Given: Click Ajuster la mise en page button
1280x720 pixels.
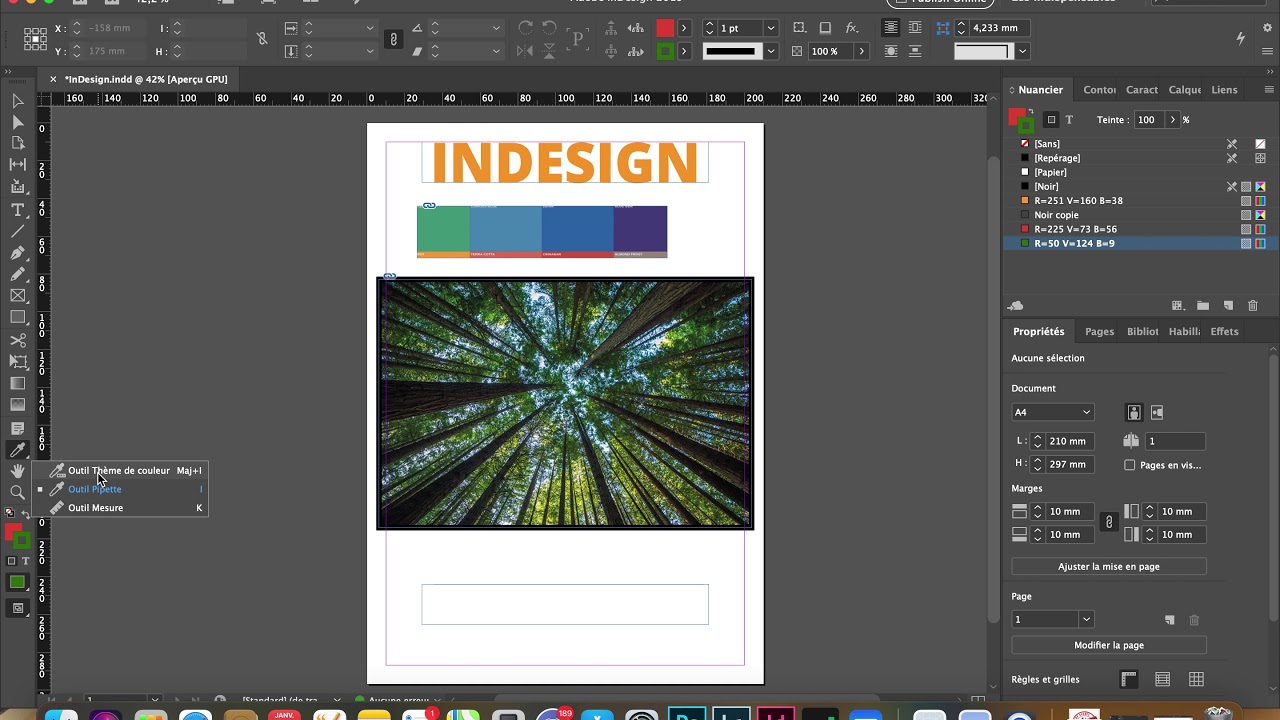Looking at the screenshot, I should pos(1109,567).
